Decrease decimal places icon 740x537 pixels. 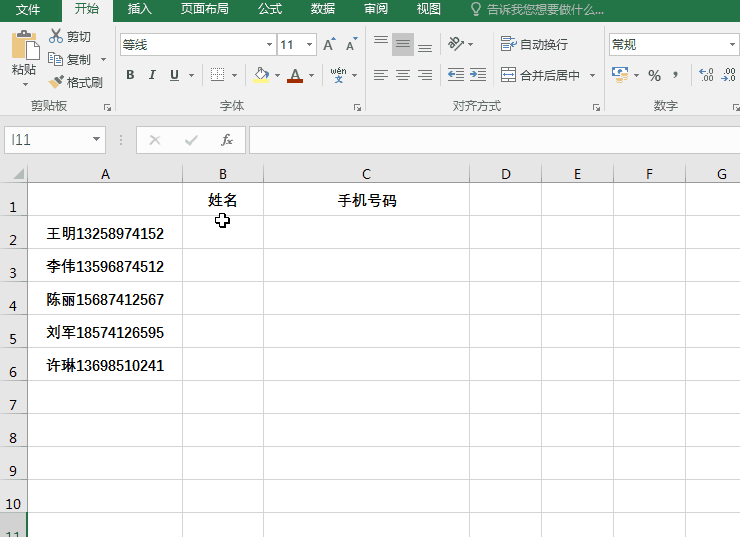pyautogui.click(x=729, y=75)
